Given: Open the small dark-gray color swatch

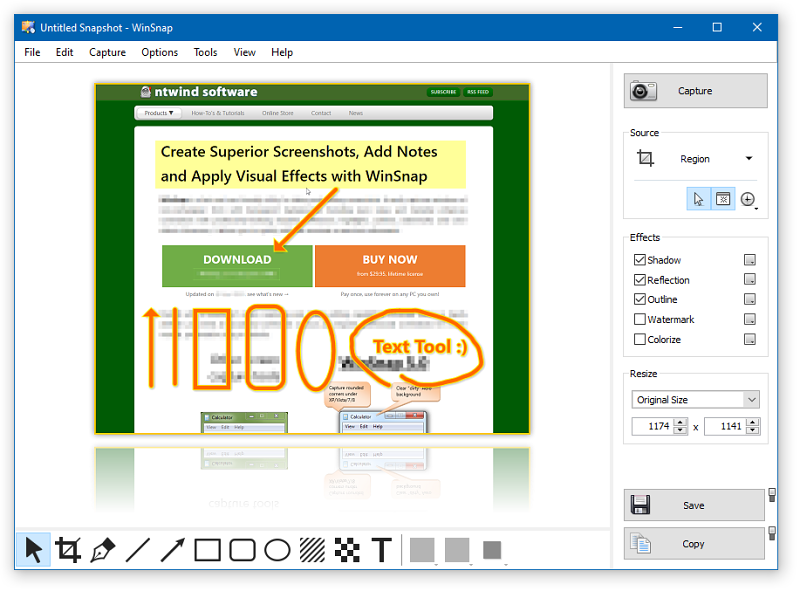Looking at the screenshot, I should pyautogui.click(x=492, y=550).
